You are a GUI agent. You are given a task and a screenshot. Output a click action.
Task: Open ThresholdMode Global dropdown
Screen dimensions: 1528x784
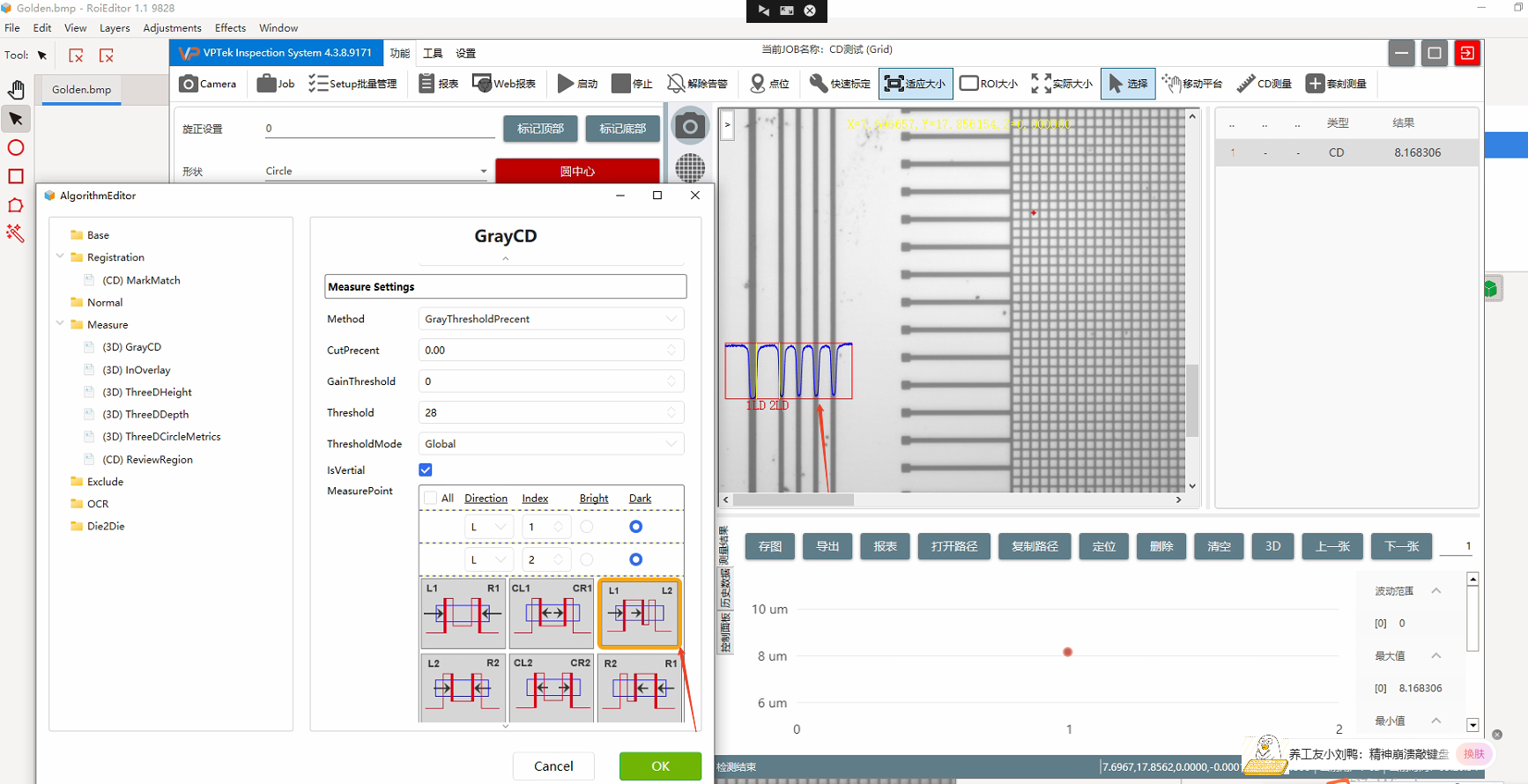pyautogui.click(x=551, y=444)
